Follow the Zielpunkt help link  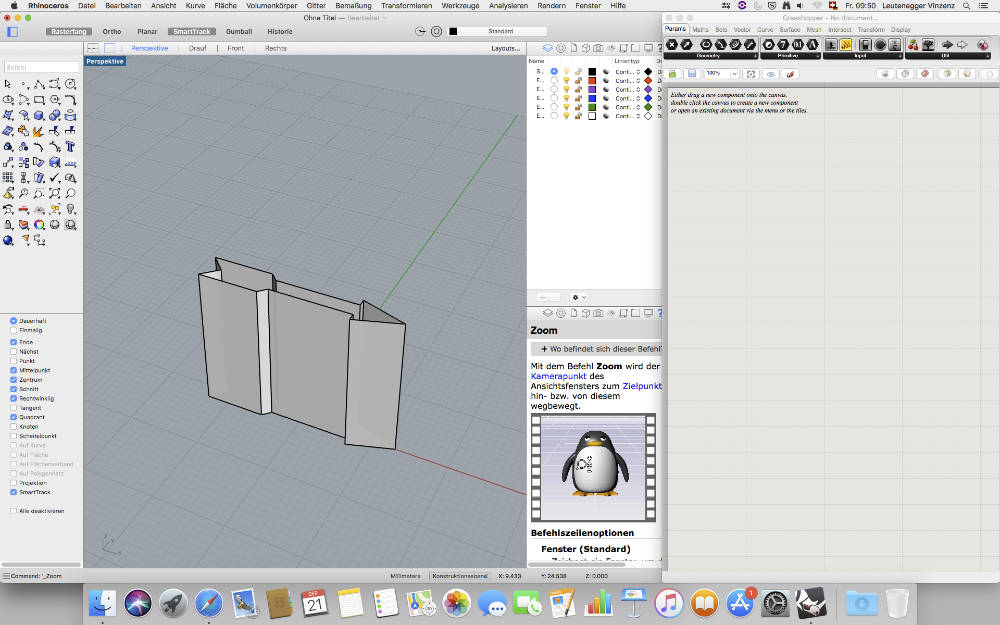click(642, 386)
